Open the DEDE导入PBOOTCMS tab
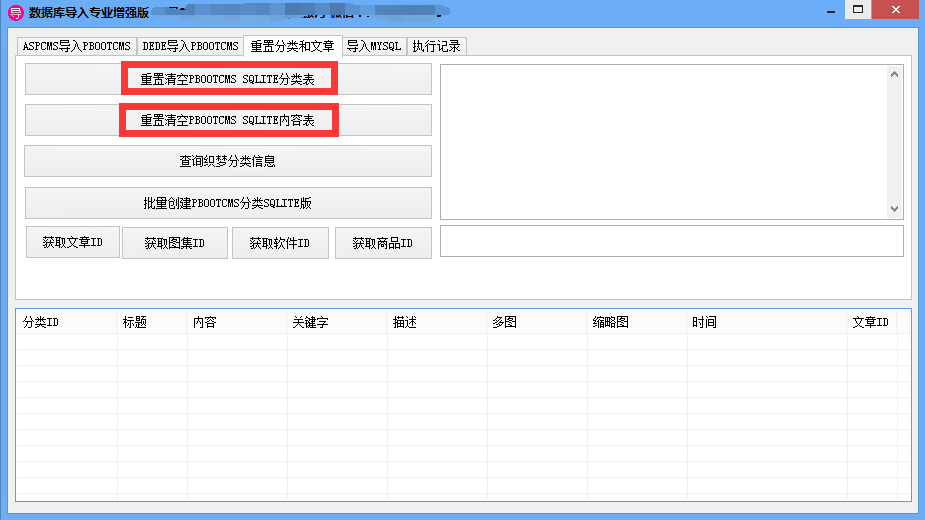This screenshot has height=520, width=925. point(190,46)
